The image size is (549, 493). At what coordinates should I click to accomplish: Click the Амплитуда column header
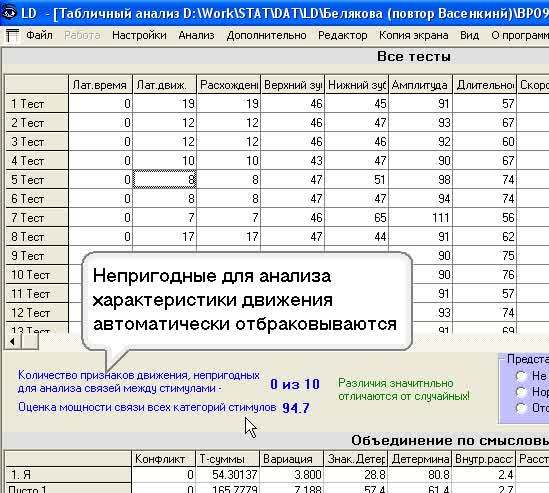[421, 85]
